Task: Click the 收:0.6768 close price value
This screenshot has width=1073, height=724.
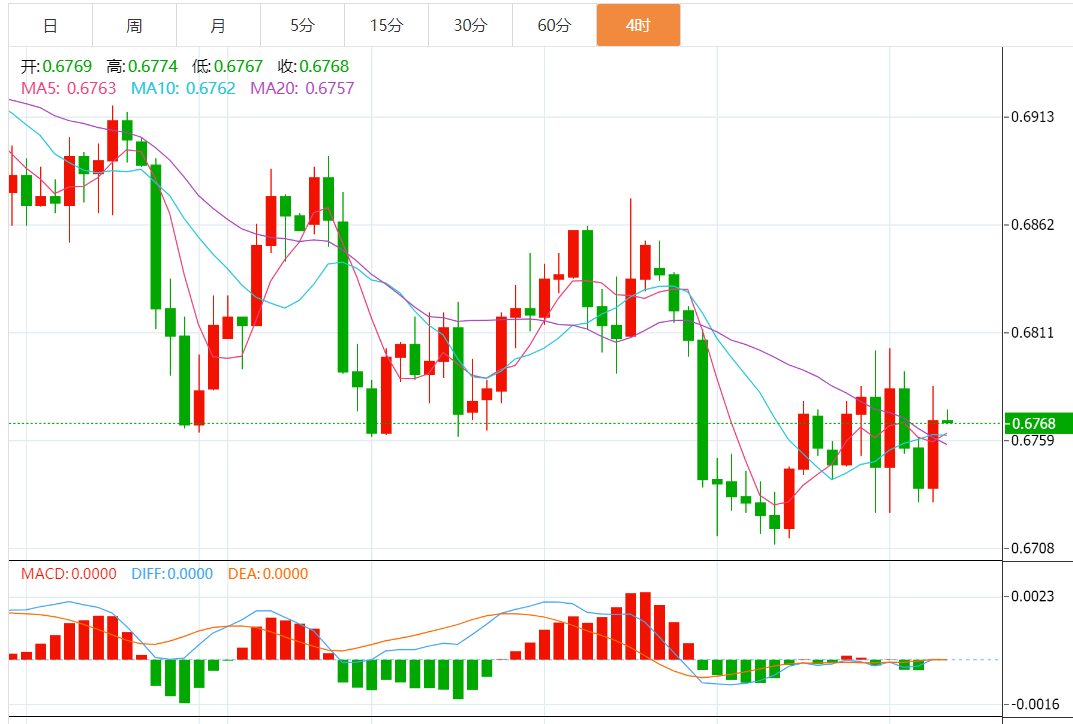Action: point(313,66)
